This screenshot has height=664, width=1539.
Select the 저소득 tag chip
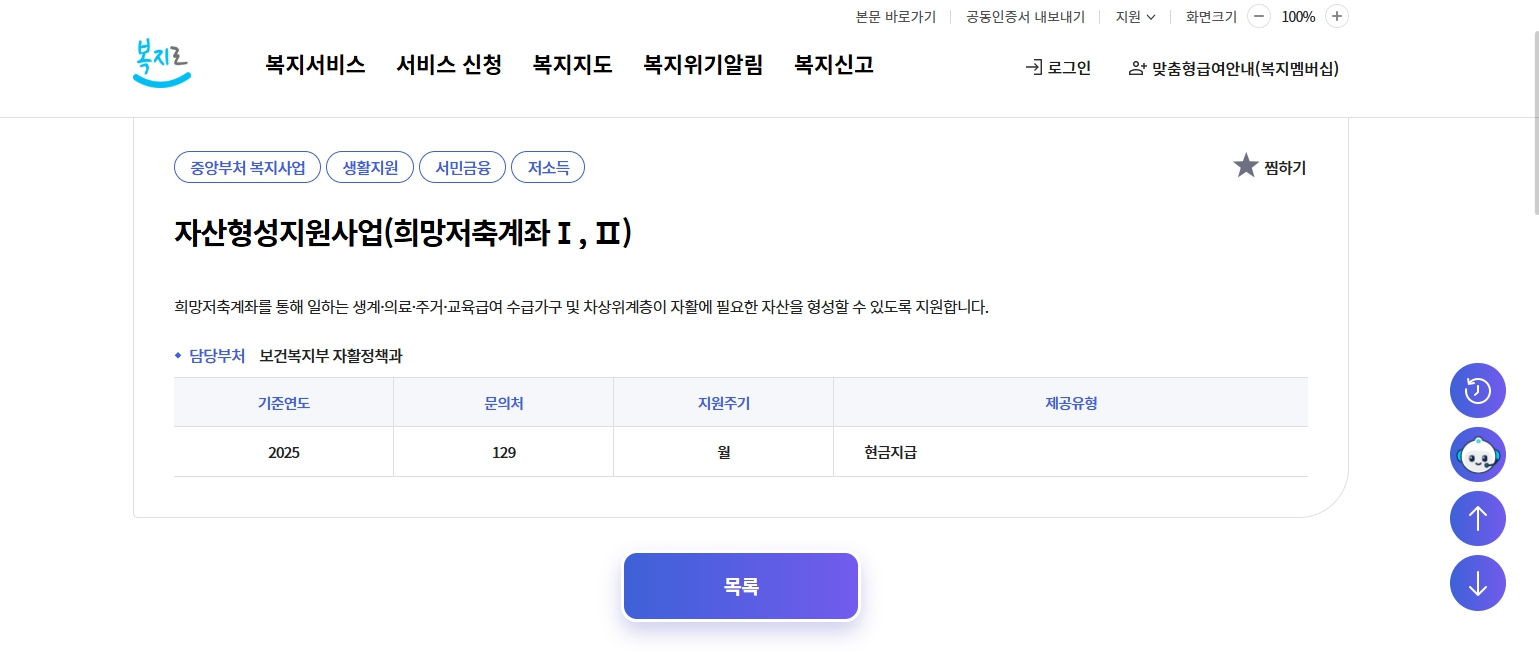tap(548, 167)
